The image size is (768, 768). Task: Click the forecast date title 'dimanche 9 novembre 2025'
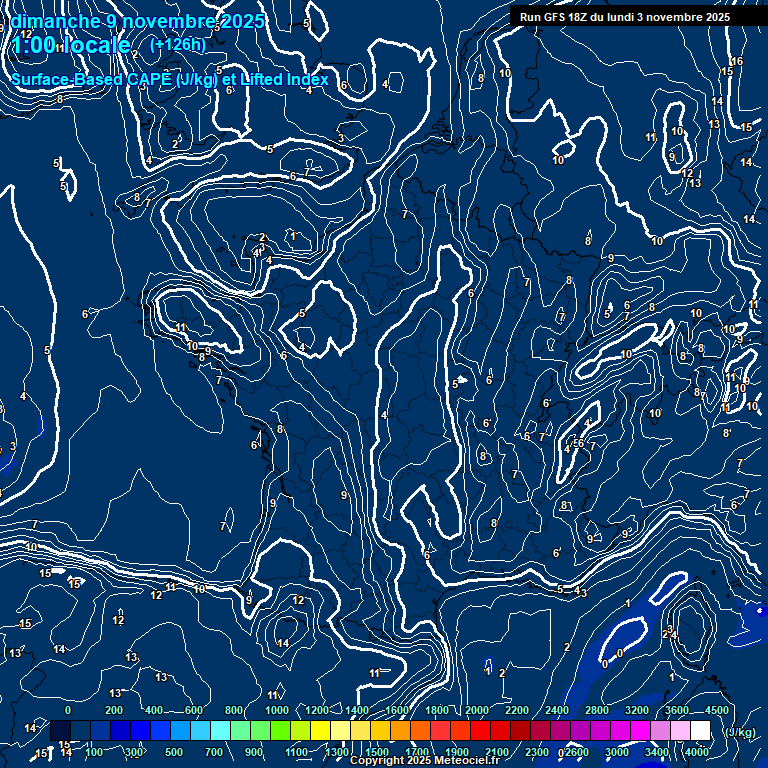(138, 21)
